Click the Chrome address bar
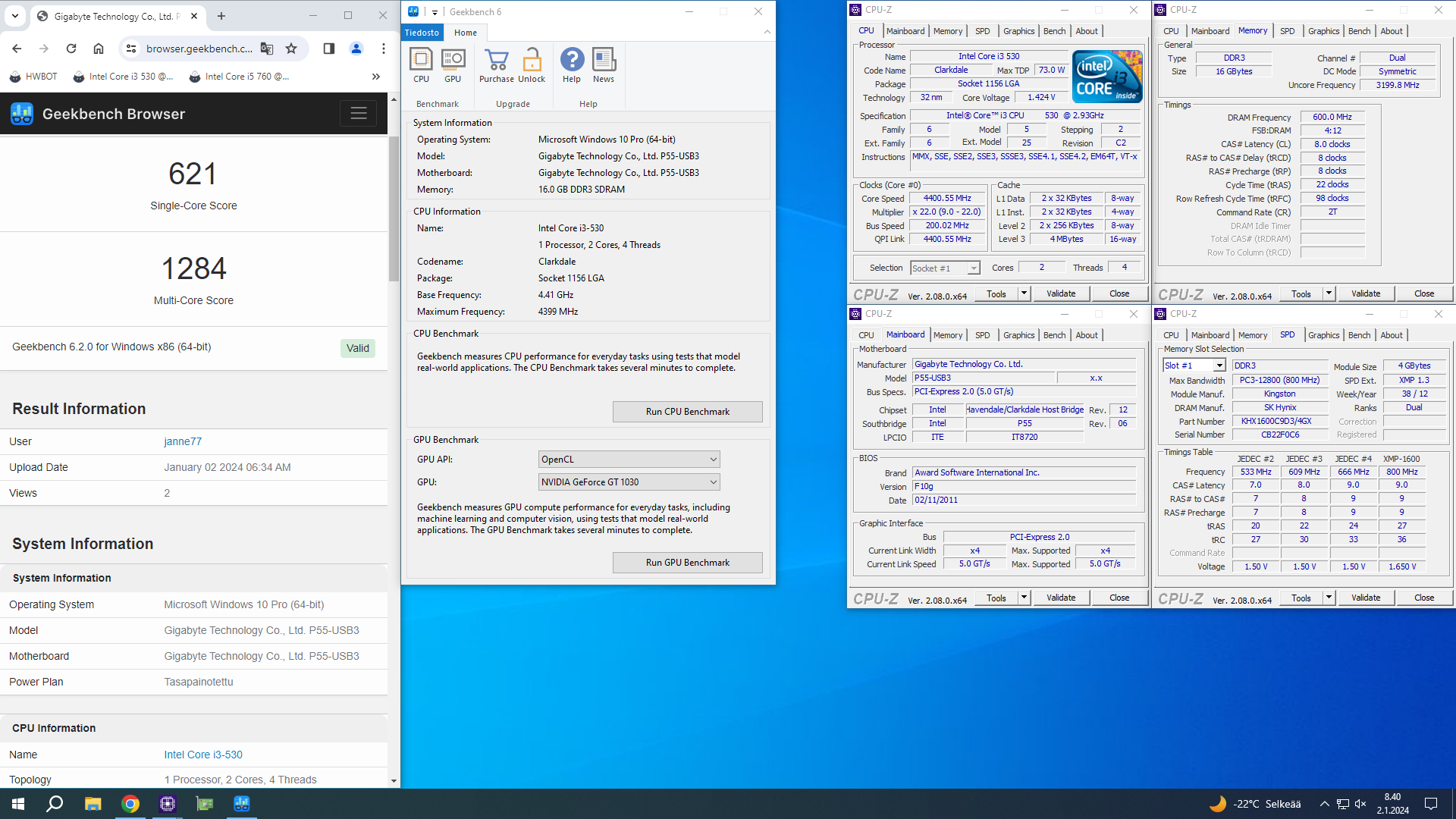 point(199,49)
